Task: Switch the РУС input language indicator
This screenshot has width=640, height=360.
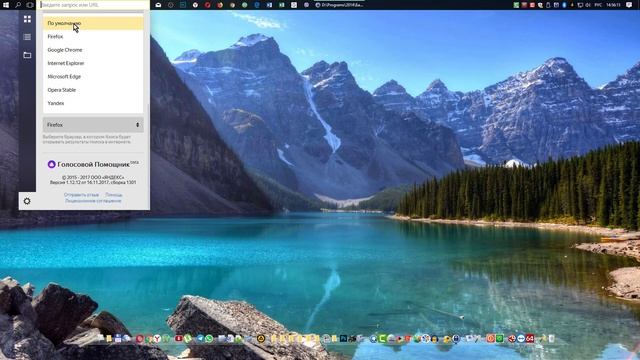Action: 598,5
